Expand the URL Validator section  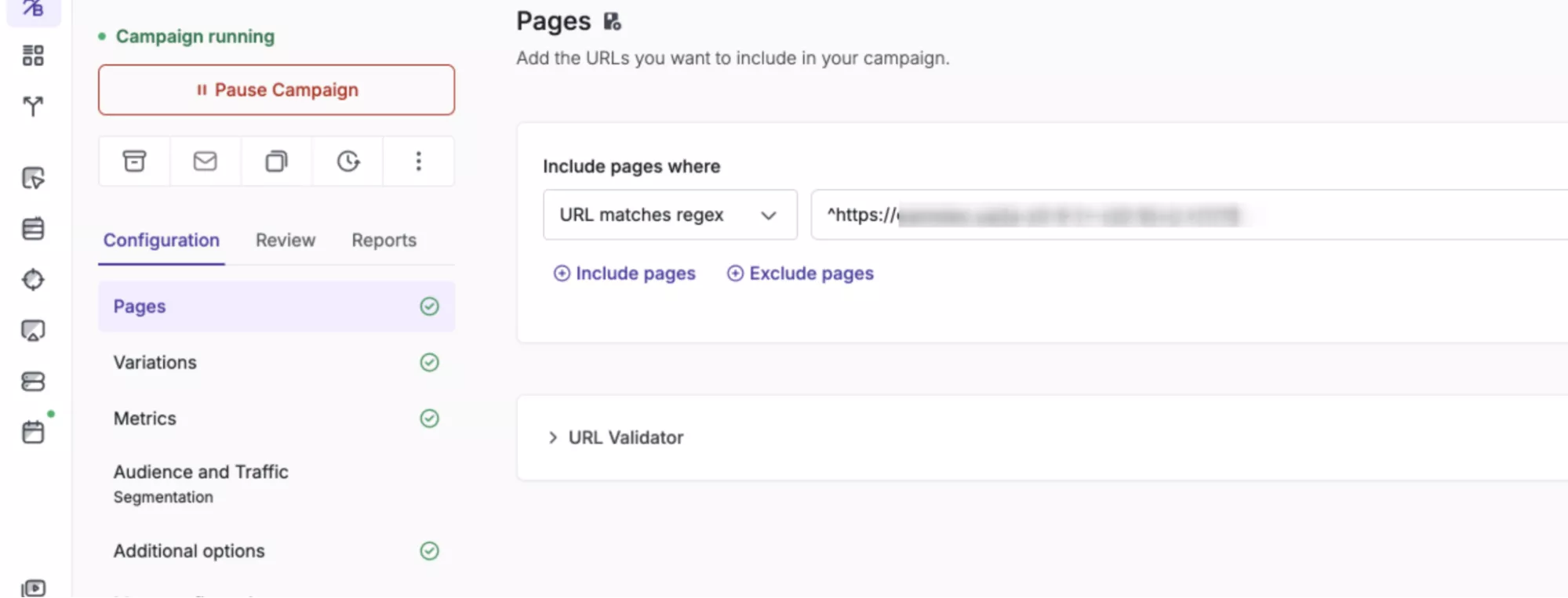pyautogui.click(x=616, y=437)
